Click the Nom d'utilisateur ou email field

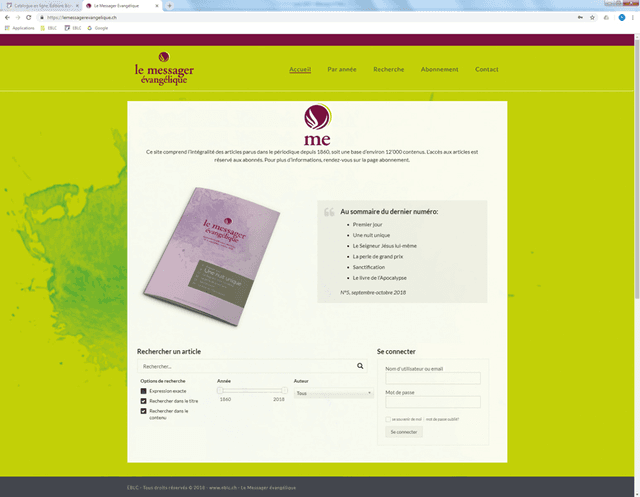click(433, 378)
